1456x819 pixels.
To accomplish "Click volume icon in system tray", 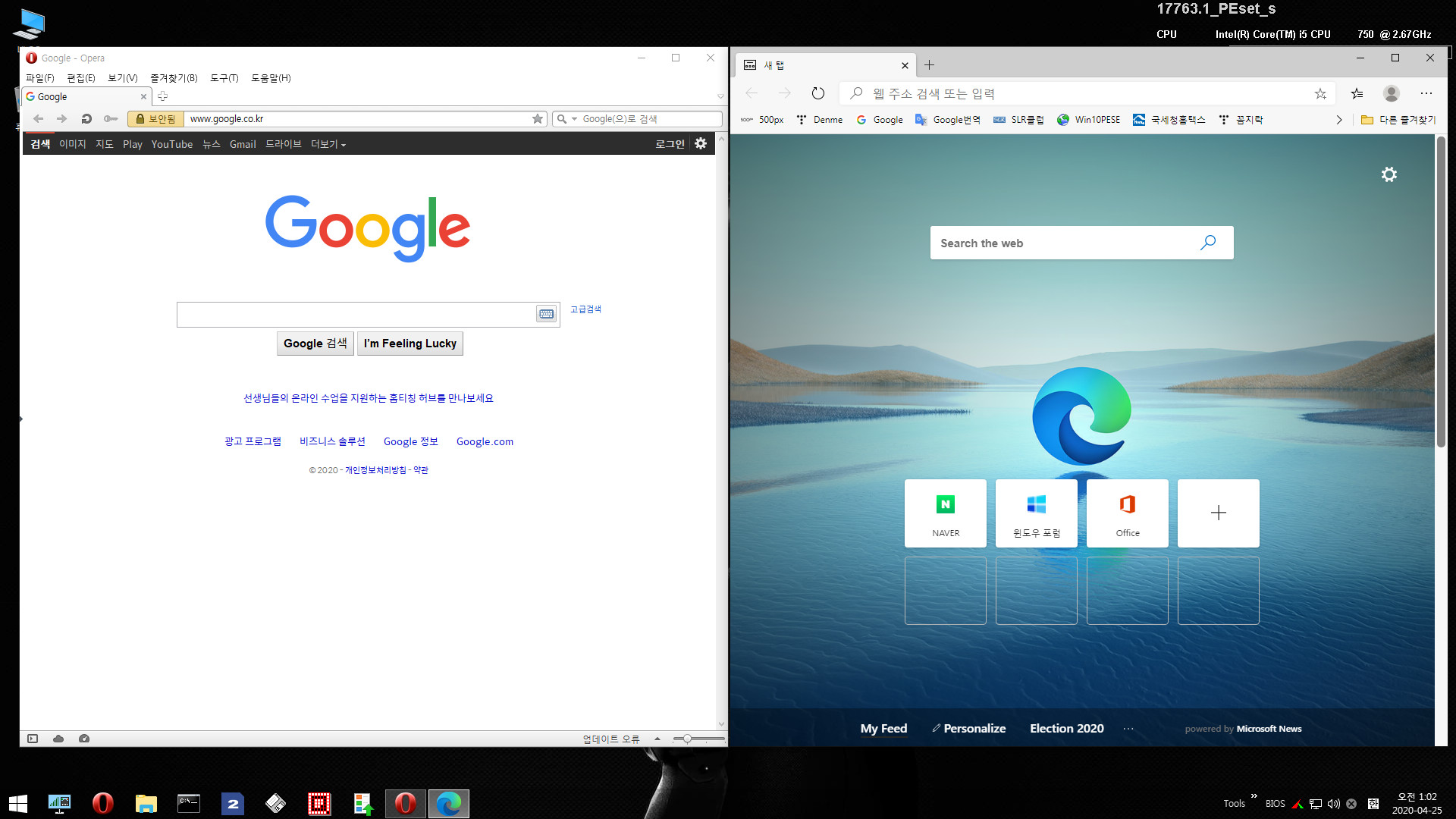I will coord(1334,804).
